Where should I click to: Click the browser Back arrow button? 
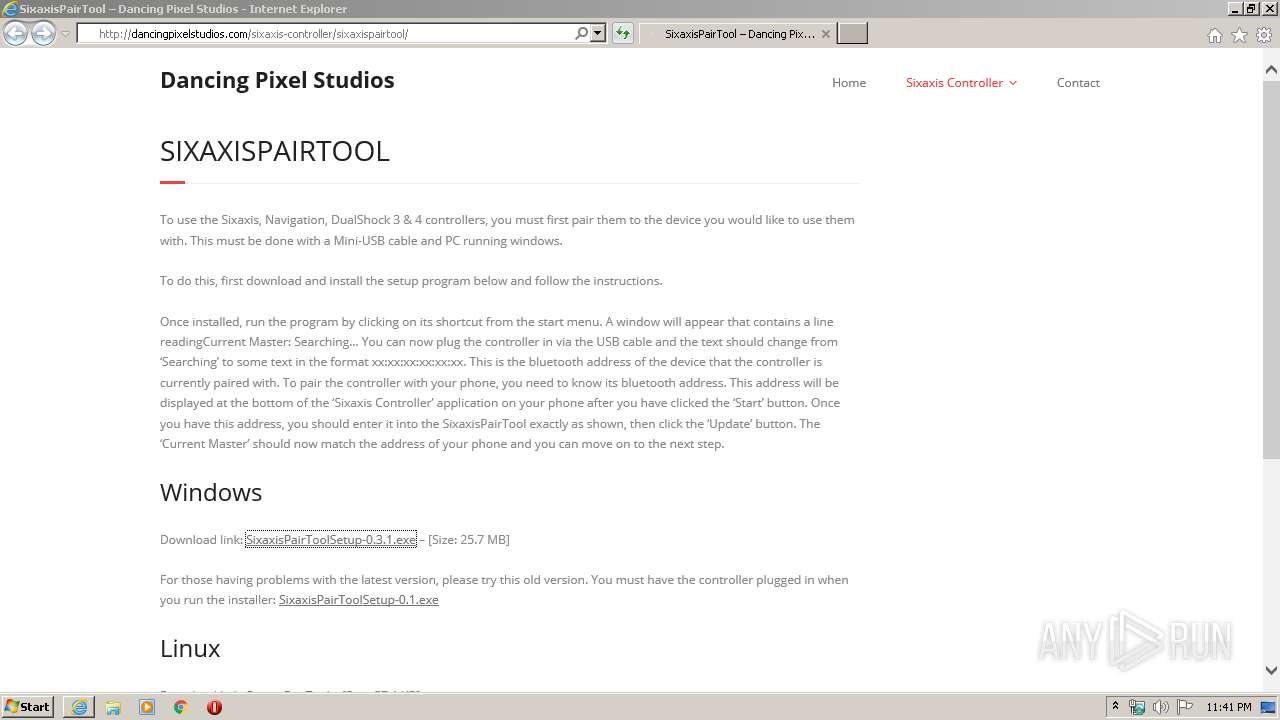pos(15,34)
